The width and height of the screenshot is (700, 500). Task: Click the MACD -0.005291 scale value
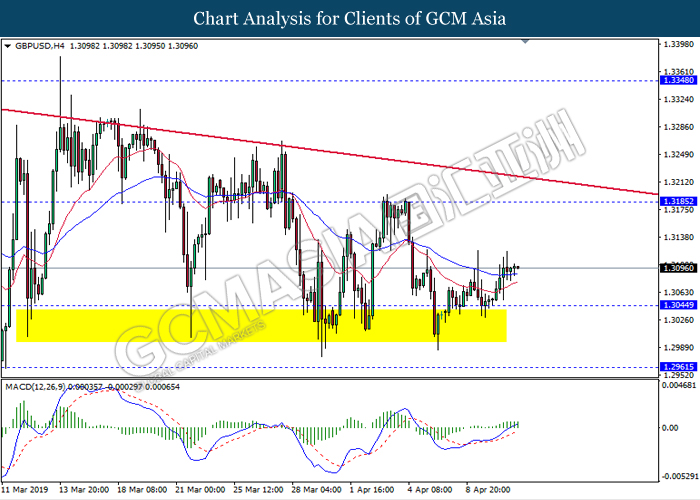[x=680, y=476]
